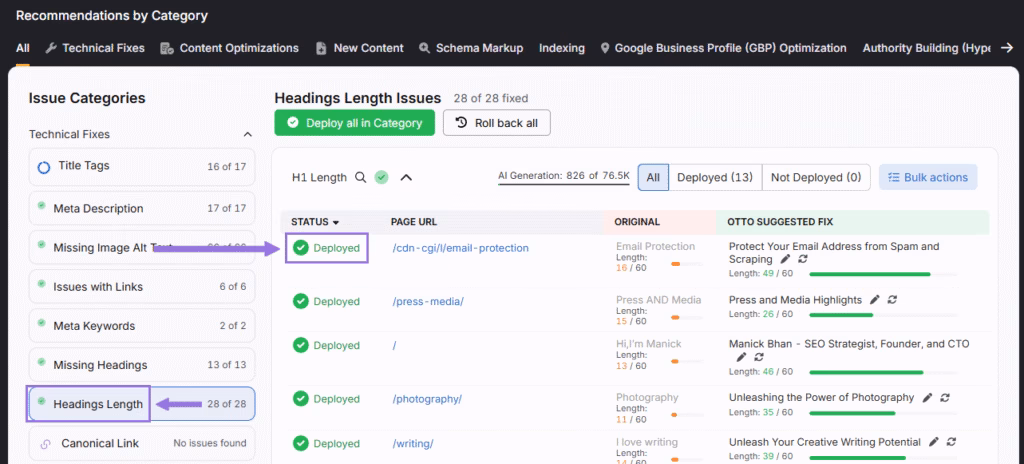The width and height of the screenshot is (1024, 464).
Task: Click the right arrow to scroll category tabs
Action: pyautogui.click(x=1008, y=48)
